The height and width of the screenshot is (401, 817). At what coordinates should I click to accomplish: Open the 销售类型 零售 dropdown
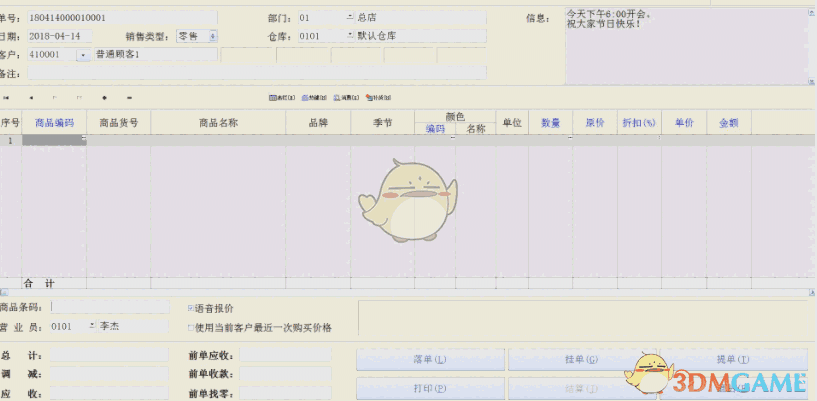[x=213, y=36]
